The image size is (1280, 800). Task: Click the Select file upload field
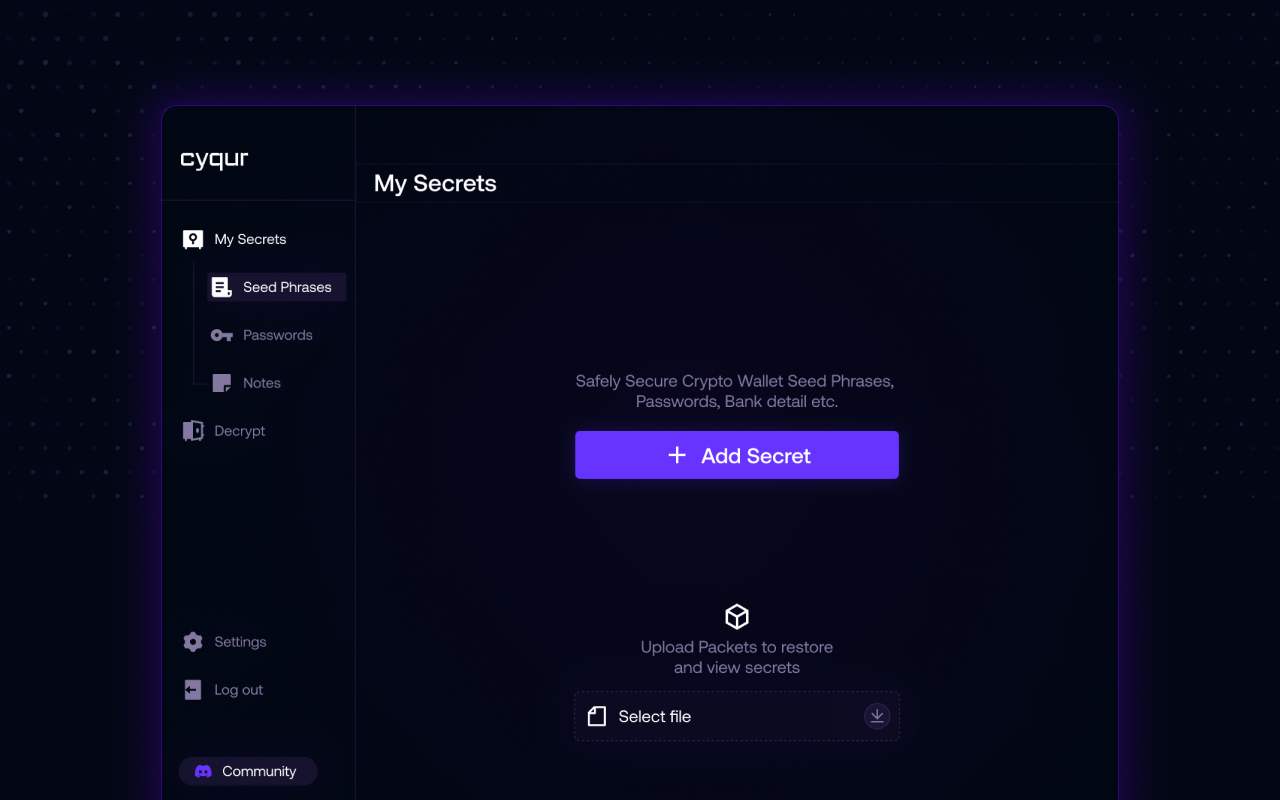pos(736,716)
